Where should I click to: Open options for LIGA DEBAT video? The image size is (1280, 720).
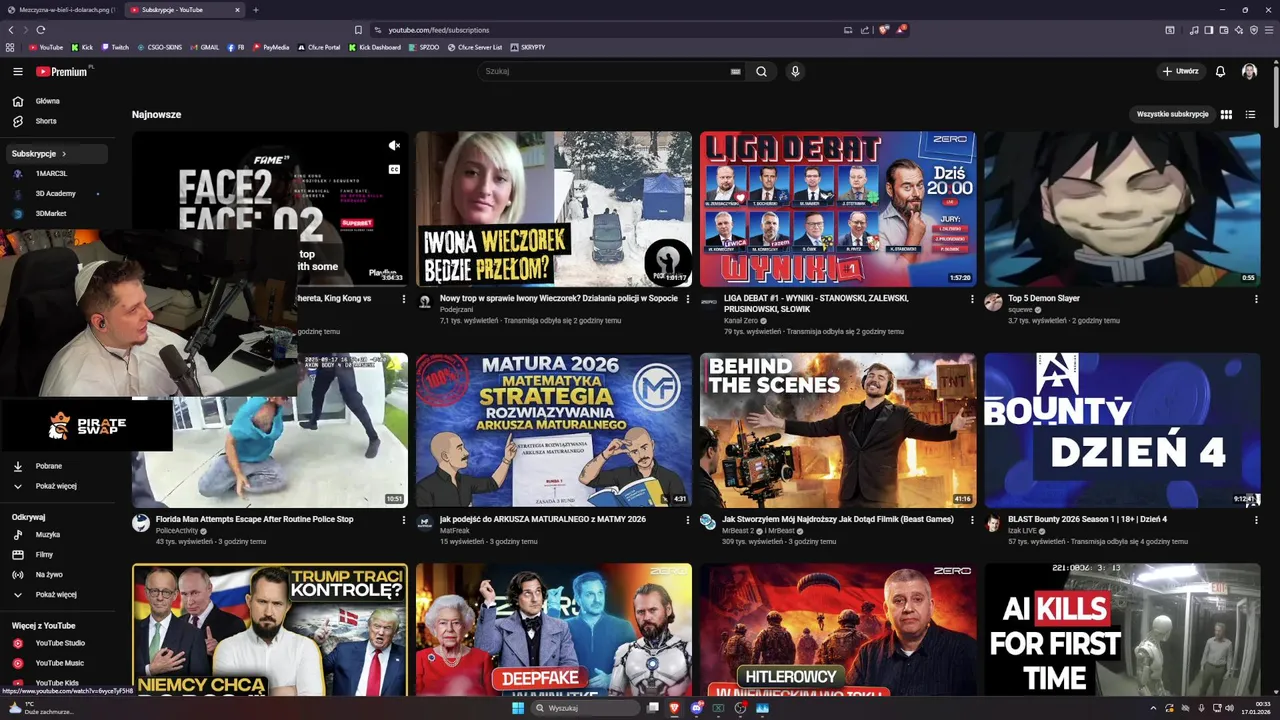pyautogui.click(x=971, y=299)
